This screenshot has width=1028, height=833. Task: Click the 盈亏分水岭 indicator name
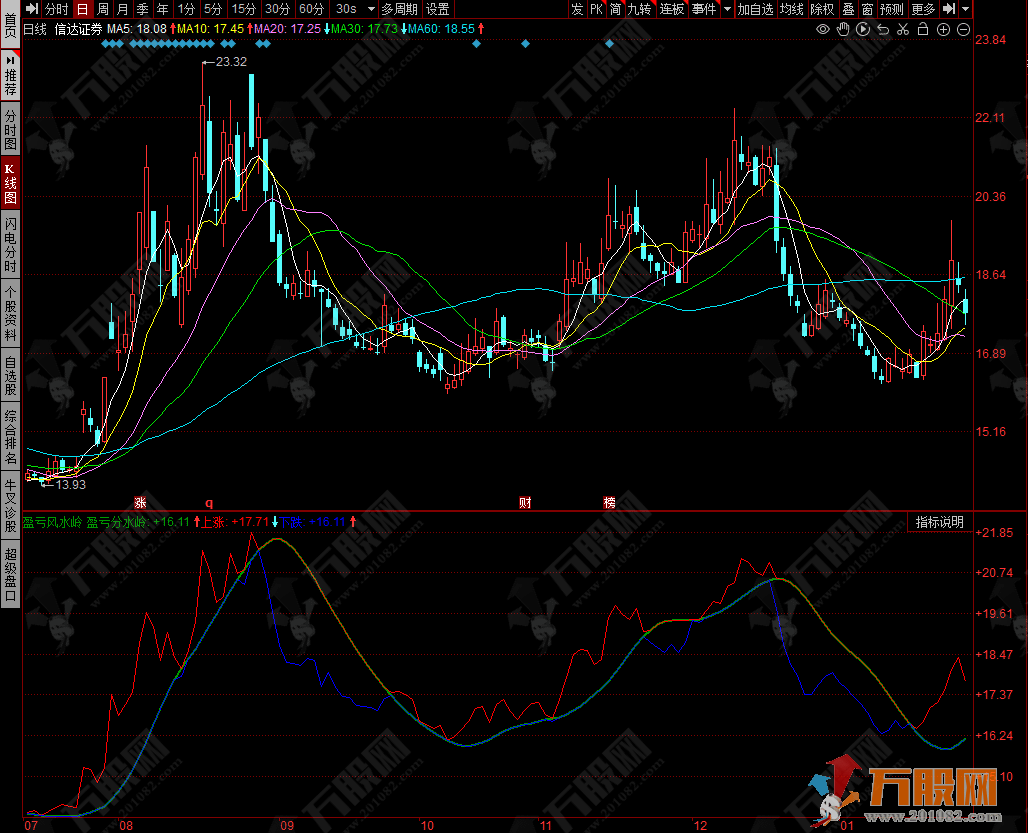(117, 522)
